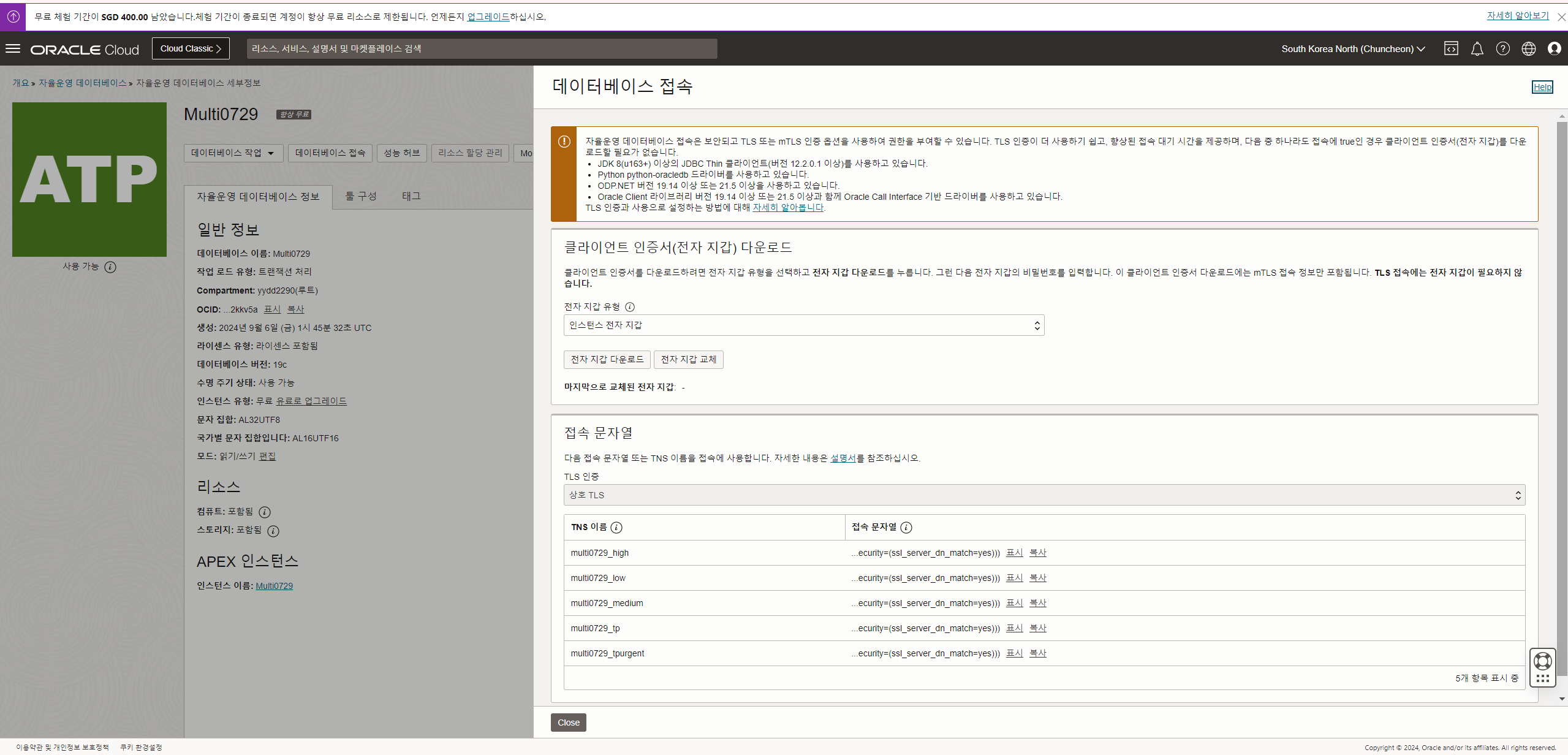Expand the South Korea North region selector
1568x755 pixels.
click(x=1353, y=48)
